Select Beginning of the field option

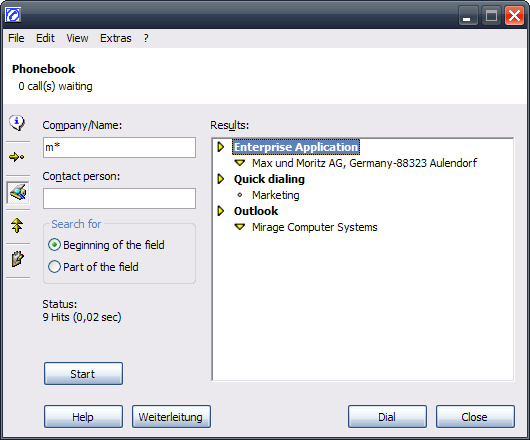tap(106, 245)
